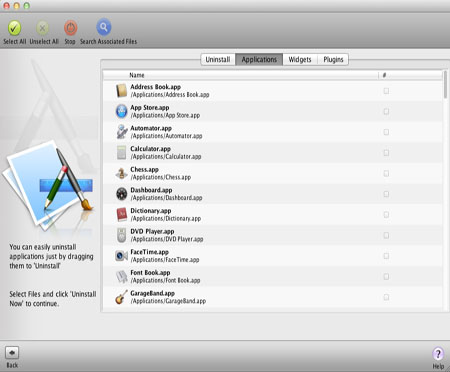The height and width of the screenshot is (372, 450).
Task: Select the Dashboard.app gauge icon
Action: 121,194
